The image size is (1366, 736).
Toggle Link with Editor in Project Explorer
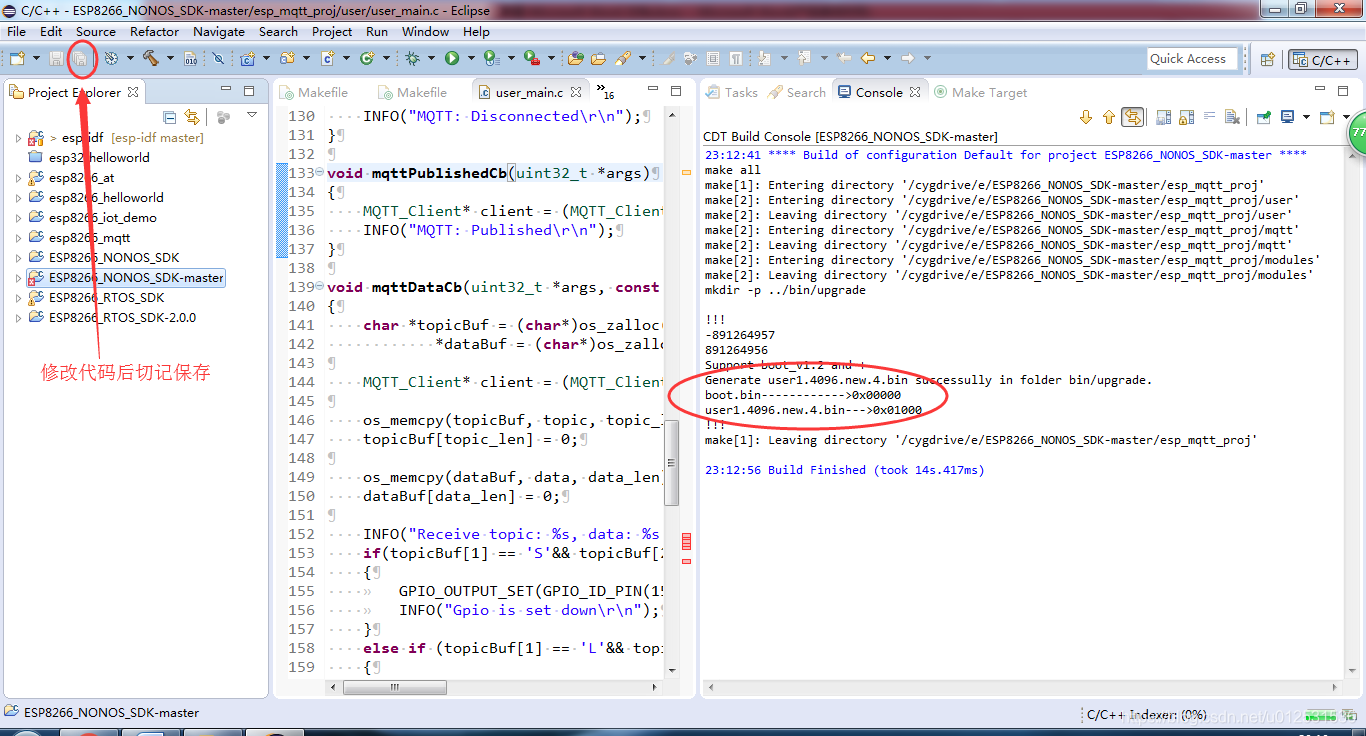[192, 117]
